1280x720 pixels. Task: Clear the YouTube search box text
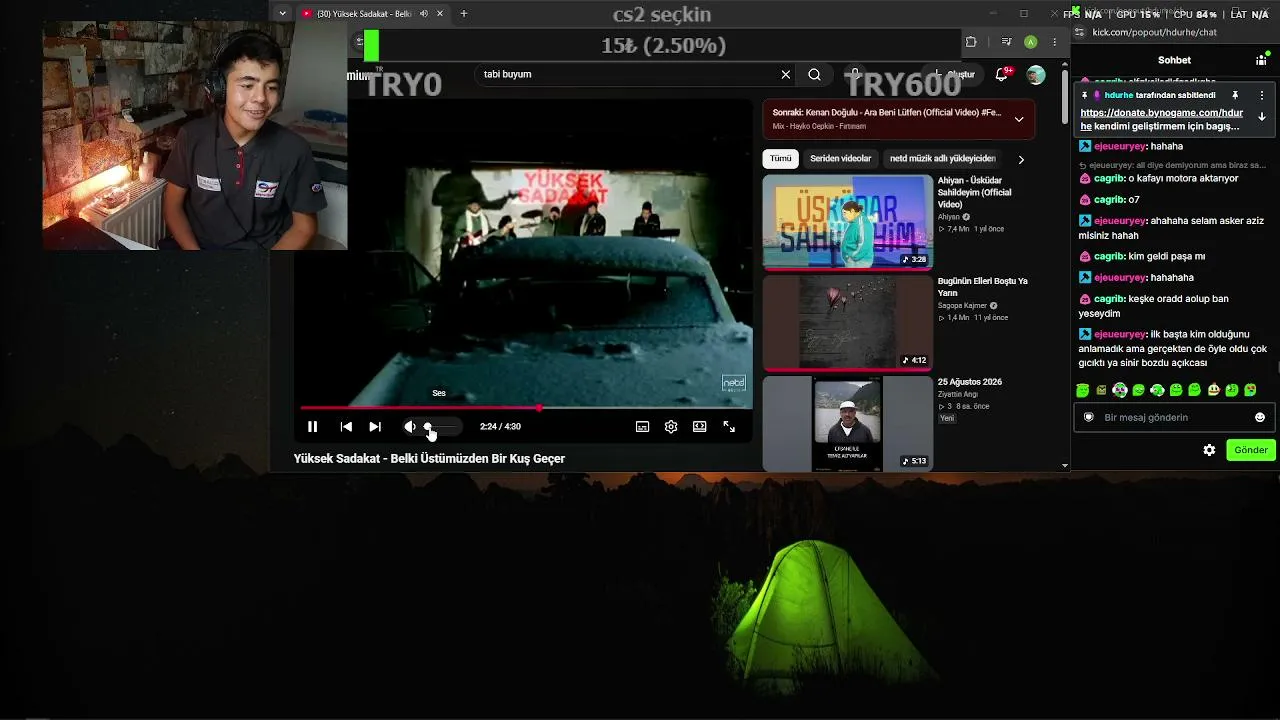click(x=786, y=74)
